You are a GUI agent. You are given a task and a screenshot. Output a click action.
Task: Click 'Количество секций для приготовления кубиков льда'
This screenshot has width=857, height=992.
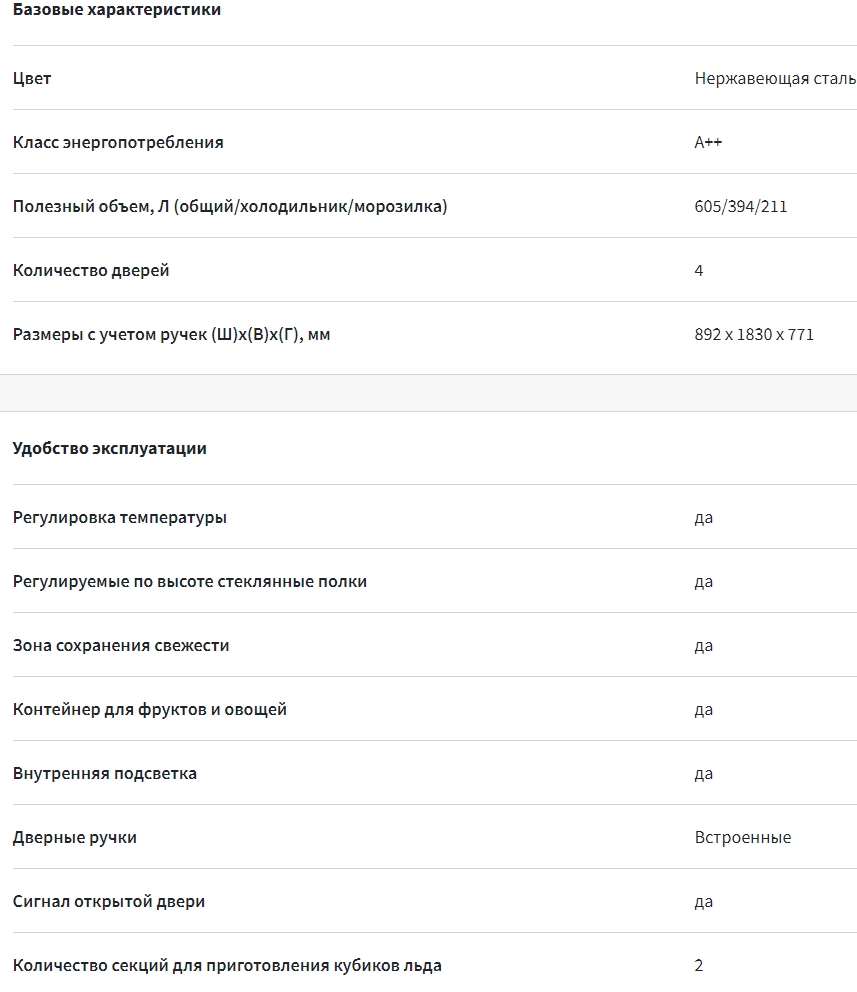click(227, 965)
